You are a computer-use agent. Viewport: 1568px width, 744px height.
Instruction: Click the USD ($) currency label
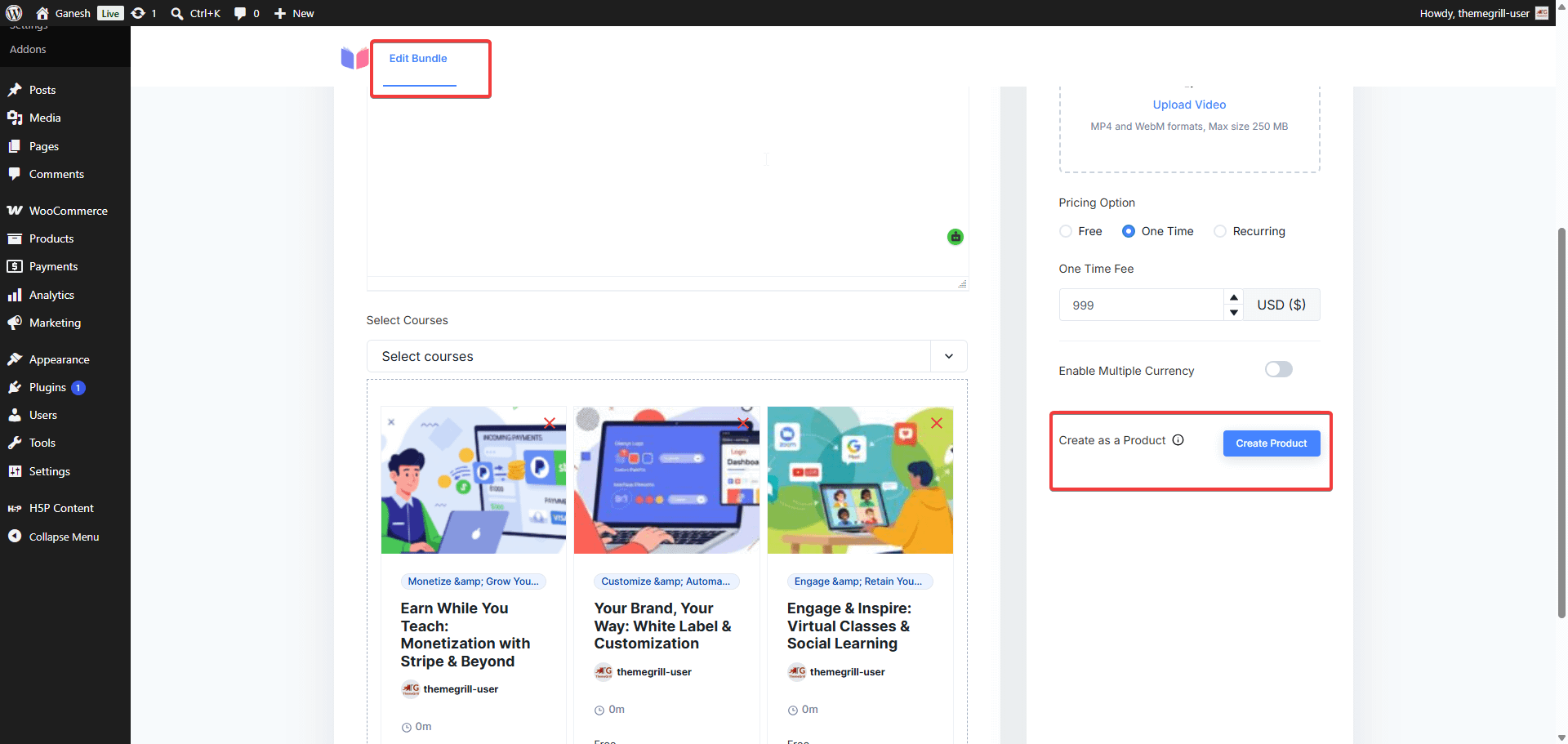coord(1281,305)
